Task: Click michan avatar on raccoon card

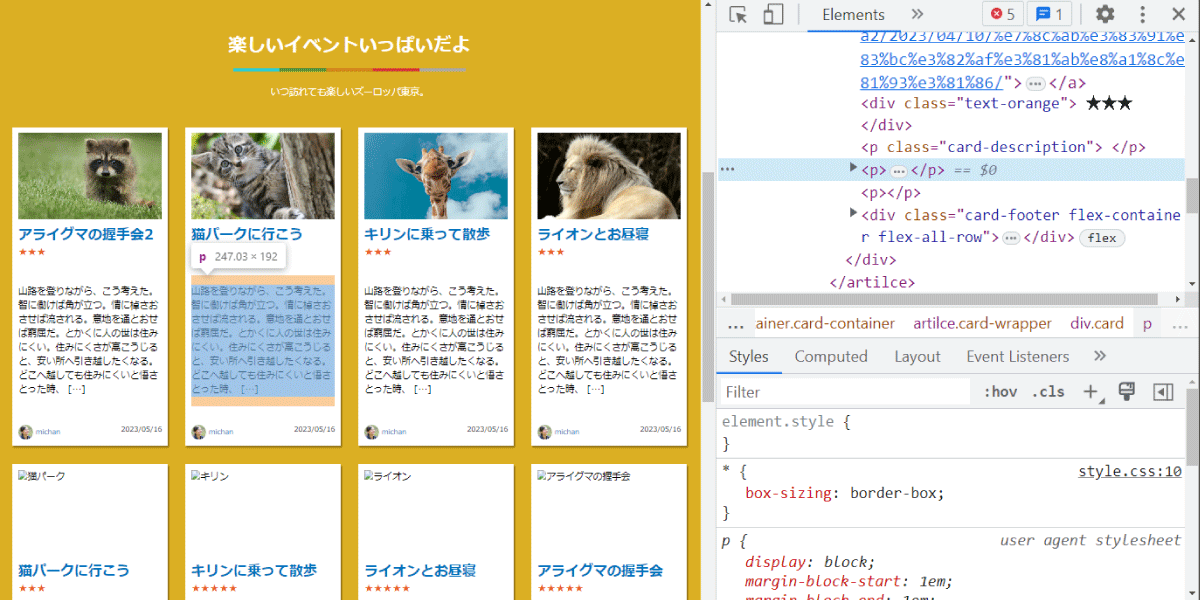Action: point(25,432)
